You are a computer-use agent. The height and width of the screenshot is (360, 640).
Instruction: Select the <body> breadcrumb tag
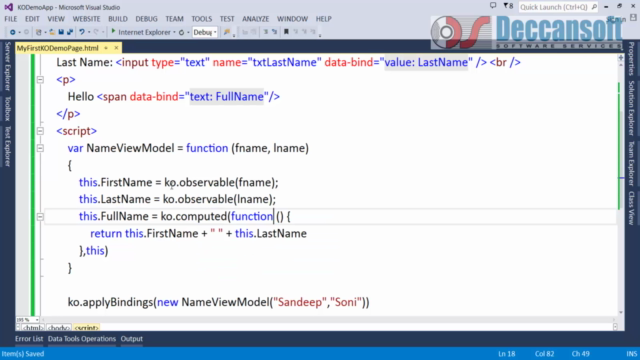tap(59, 328)
